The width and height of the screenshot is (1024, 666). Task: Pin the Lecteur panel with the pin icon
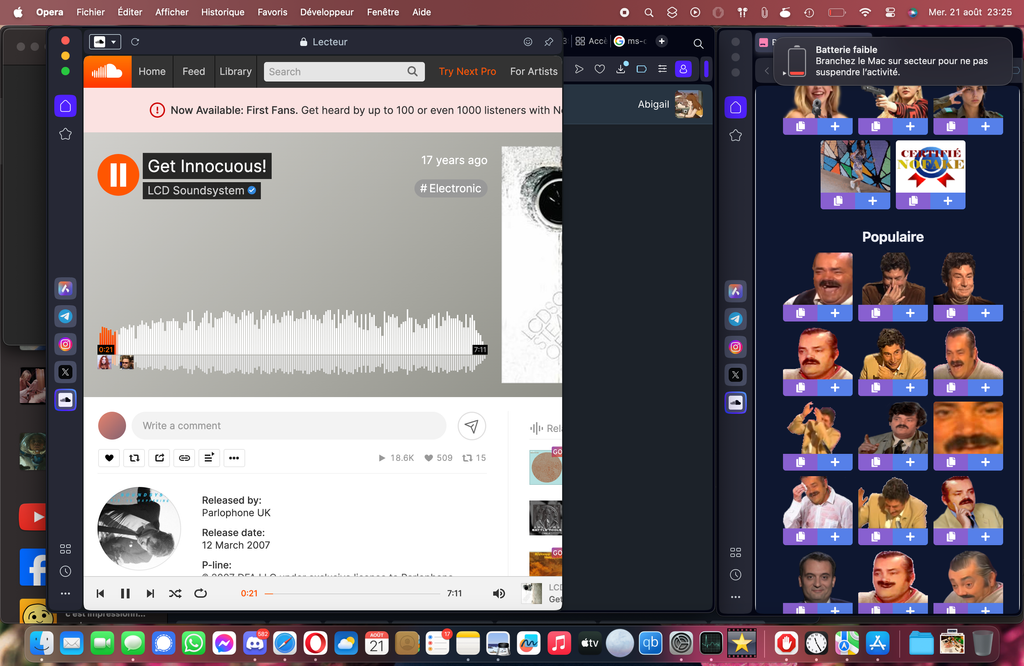point(549,42)
